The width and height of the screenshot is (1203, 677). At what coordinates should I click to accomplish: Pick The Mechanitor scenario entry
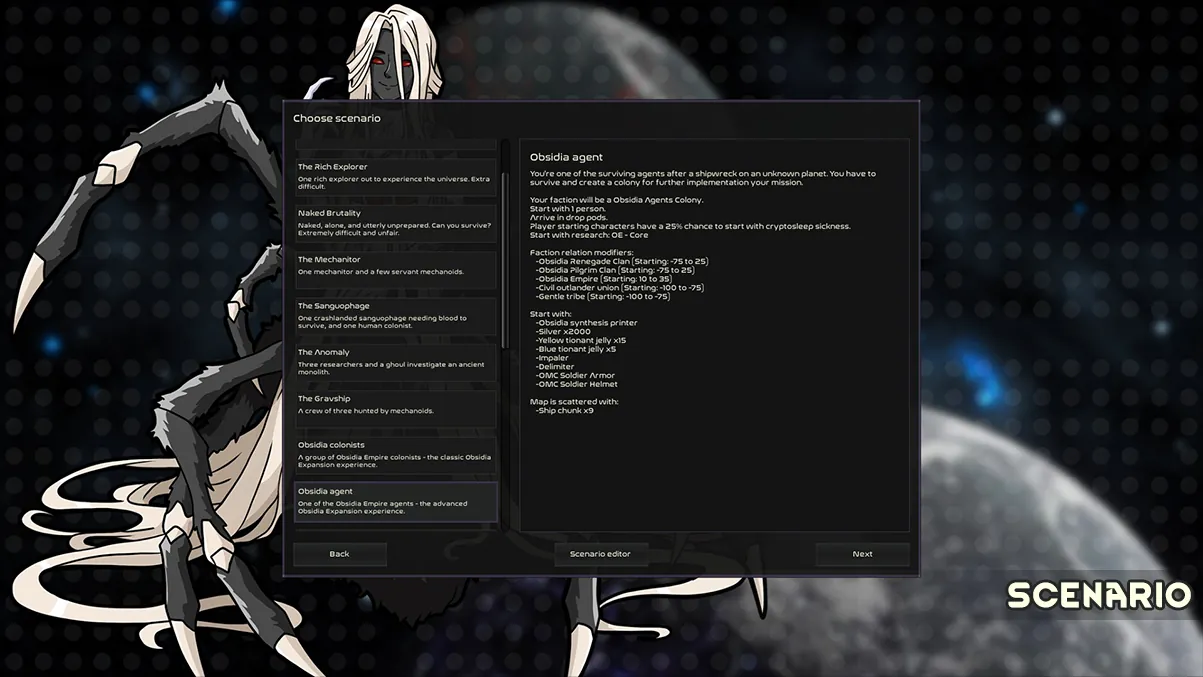tap(395, 265)
